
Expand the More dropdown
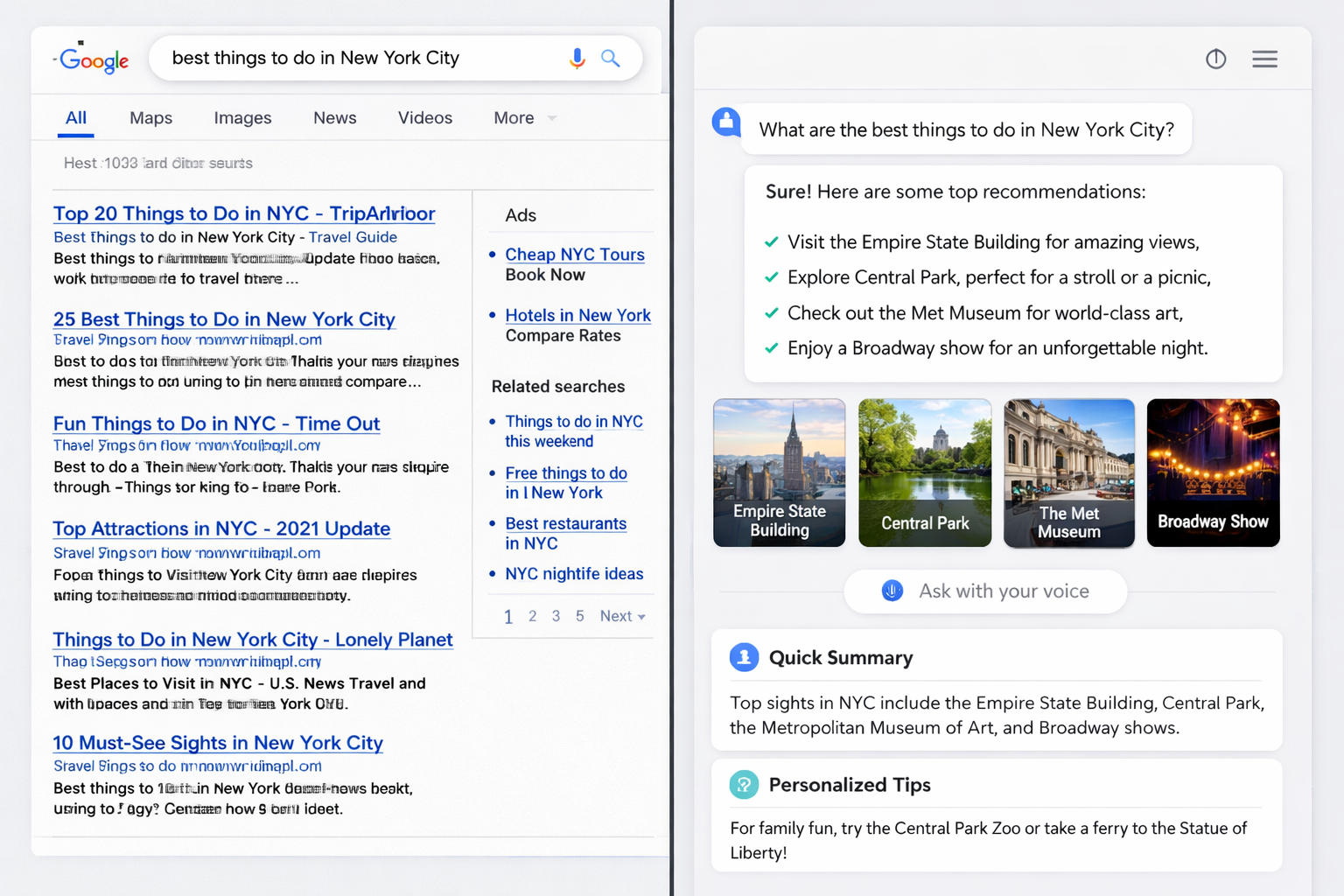[525, 117]
